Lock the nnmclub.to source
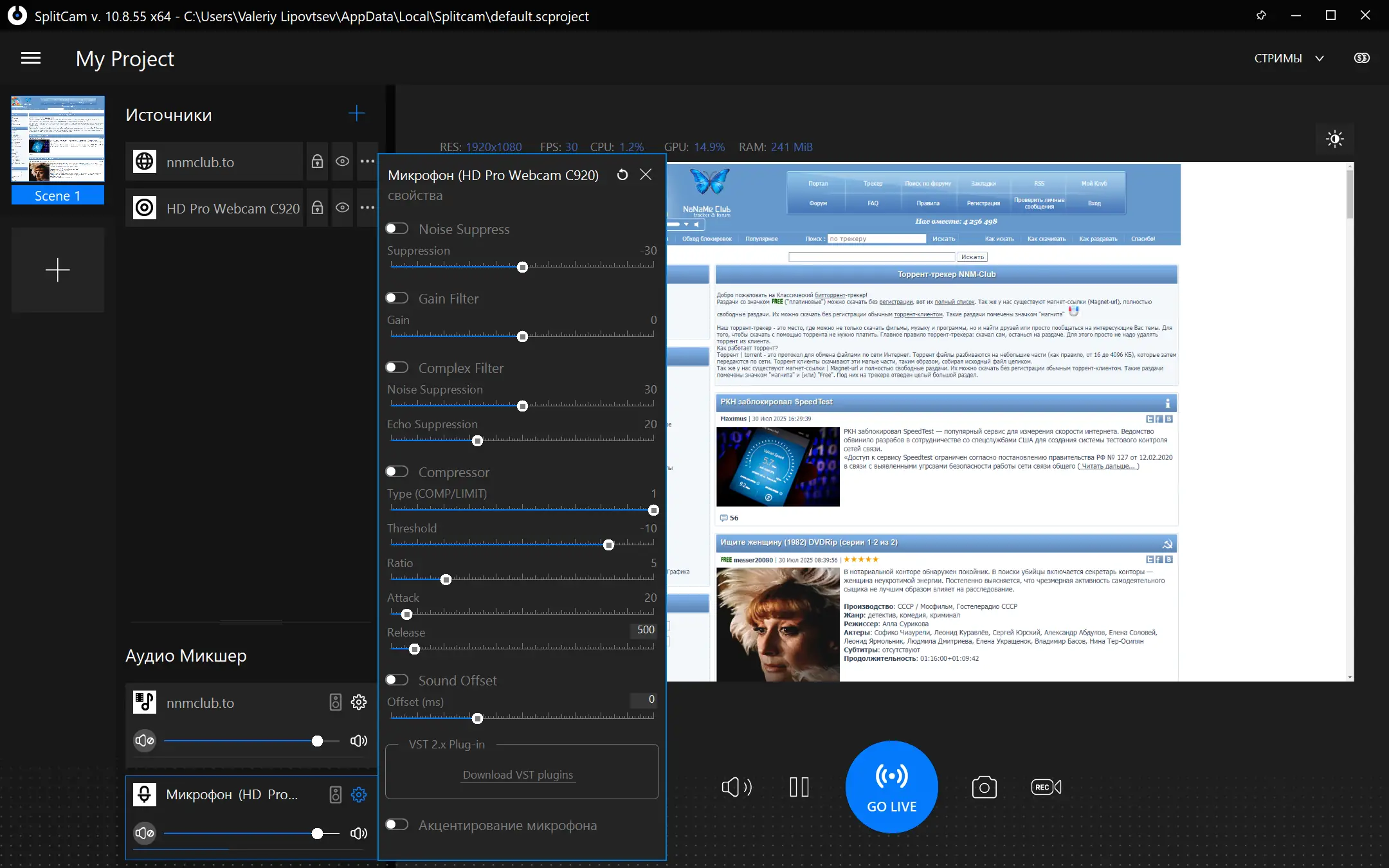Image resolution: width=1389 pixels, height=868 pixels. (317, 161)
